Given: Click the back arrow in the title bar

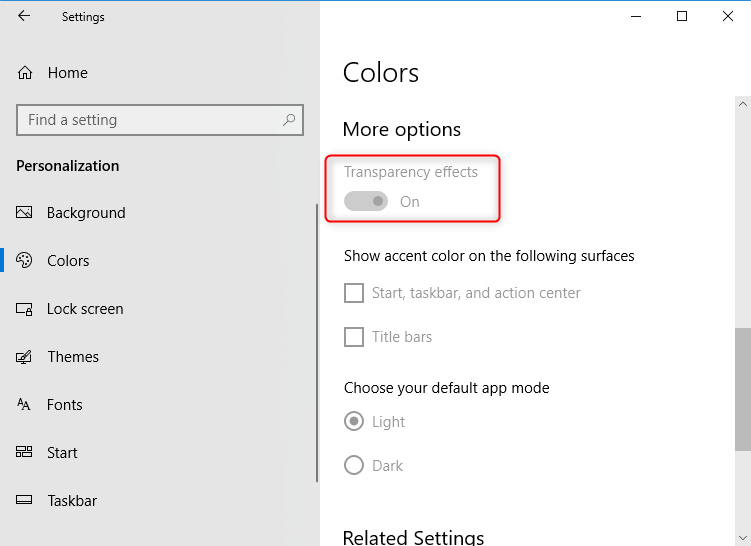Looking at the screenshot, I should [24, 16].
